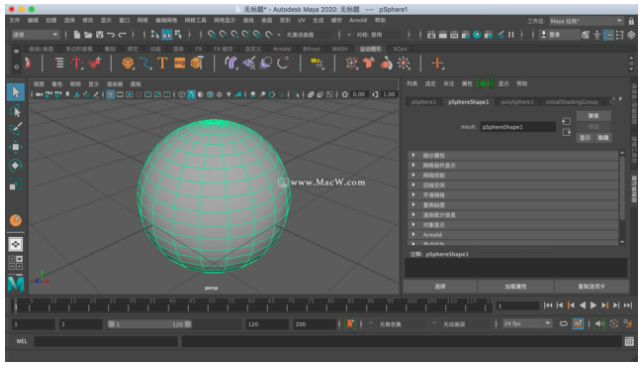Switch to the initialShadingGroup tab
This screenshot has width=644, height=369.
tap(571, 102)
